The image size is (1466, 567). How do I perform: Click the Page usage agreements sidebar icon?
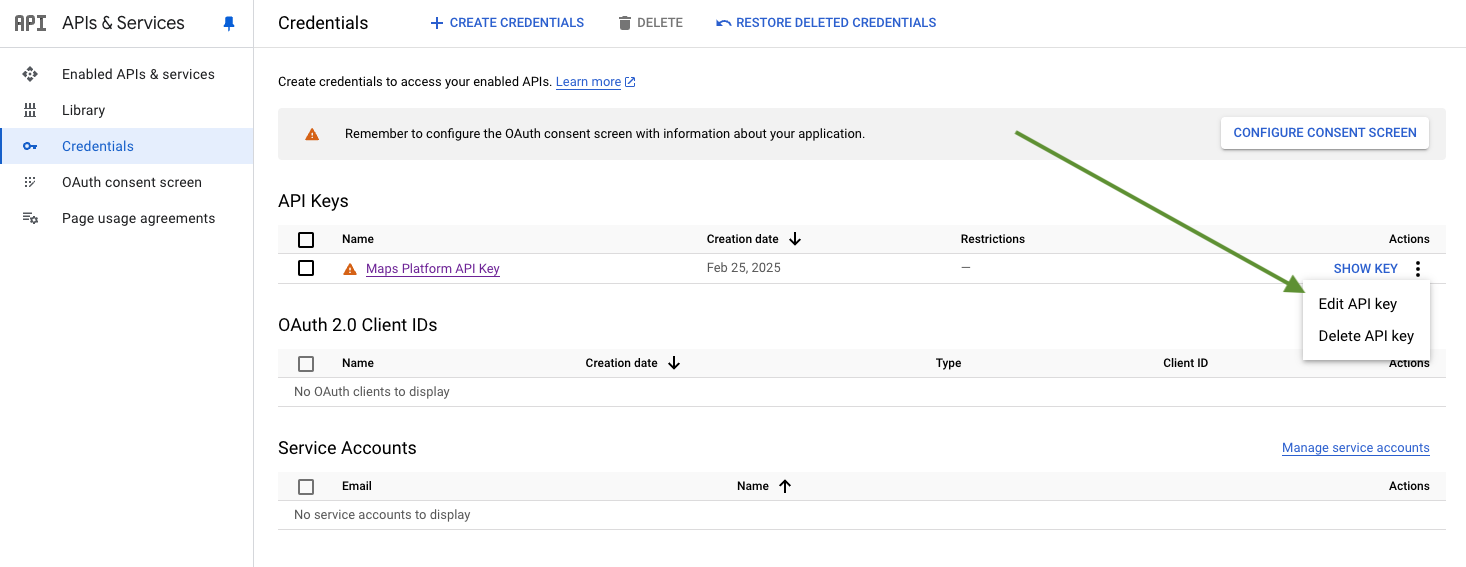coord(30,218)
